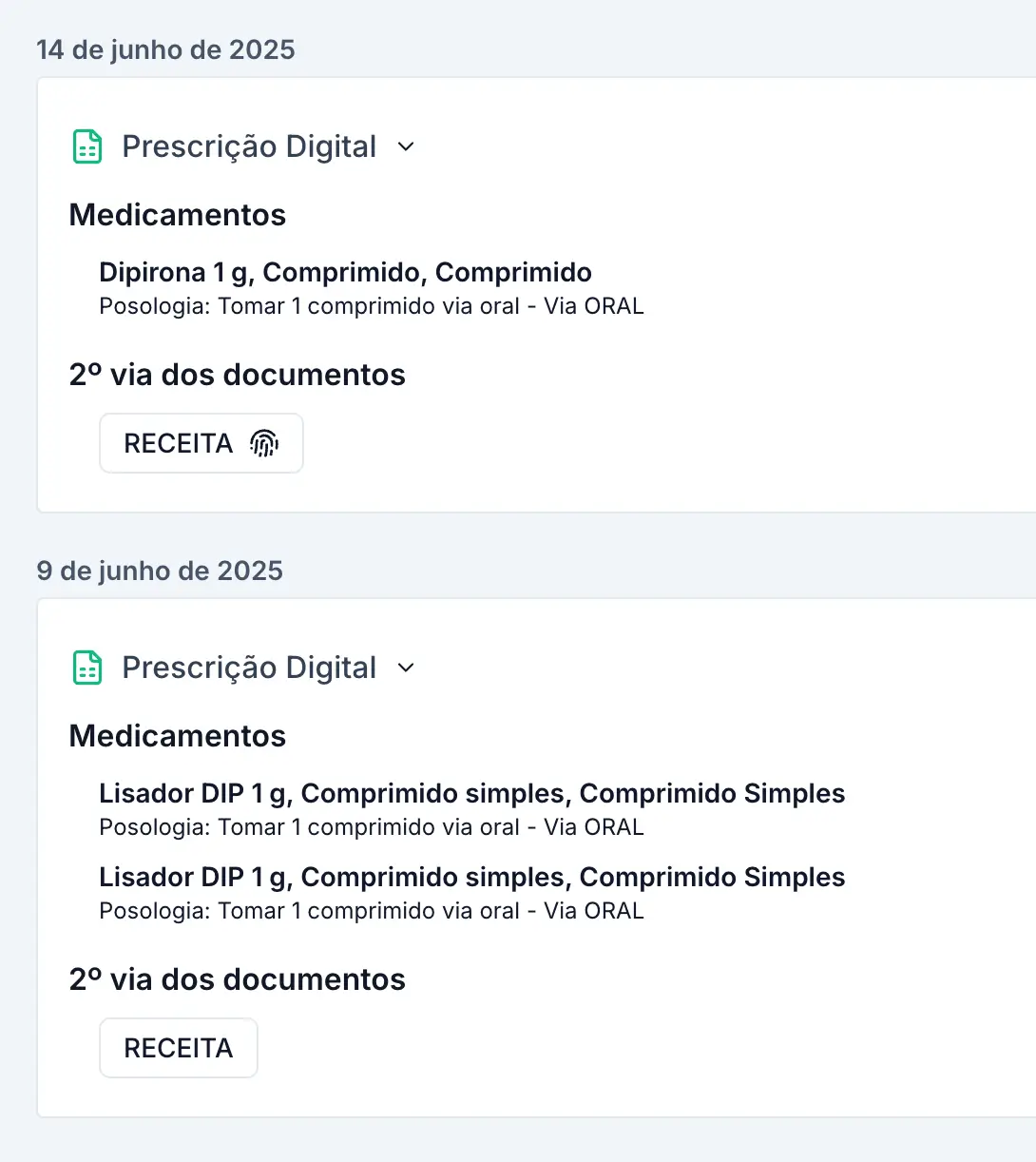Click the document icon on the 14 de junho prescription
The width and height of the screenshot is (1036, 1162).
(x=87, y=147)
